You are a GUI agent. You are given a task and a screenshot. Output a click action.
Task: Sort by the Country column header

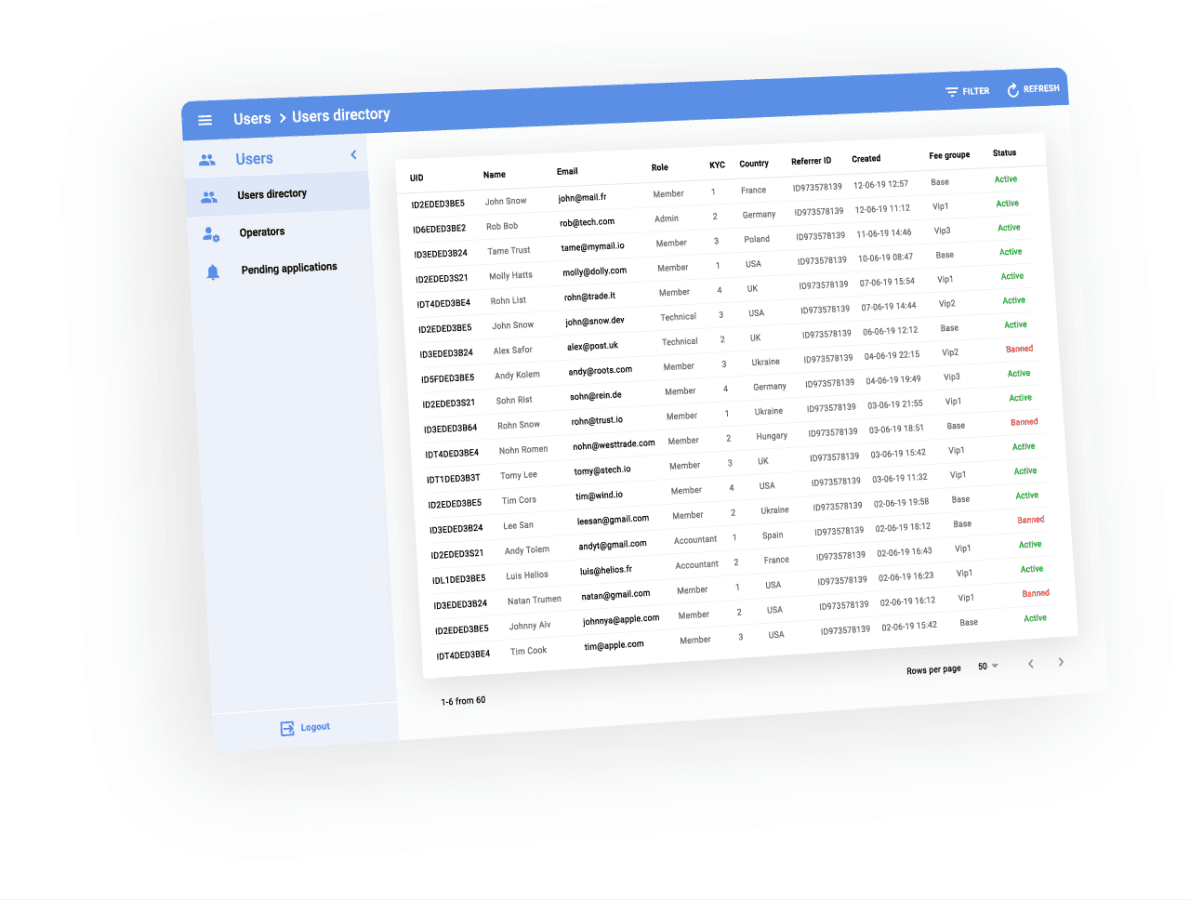coord(754,164)
